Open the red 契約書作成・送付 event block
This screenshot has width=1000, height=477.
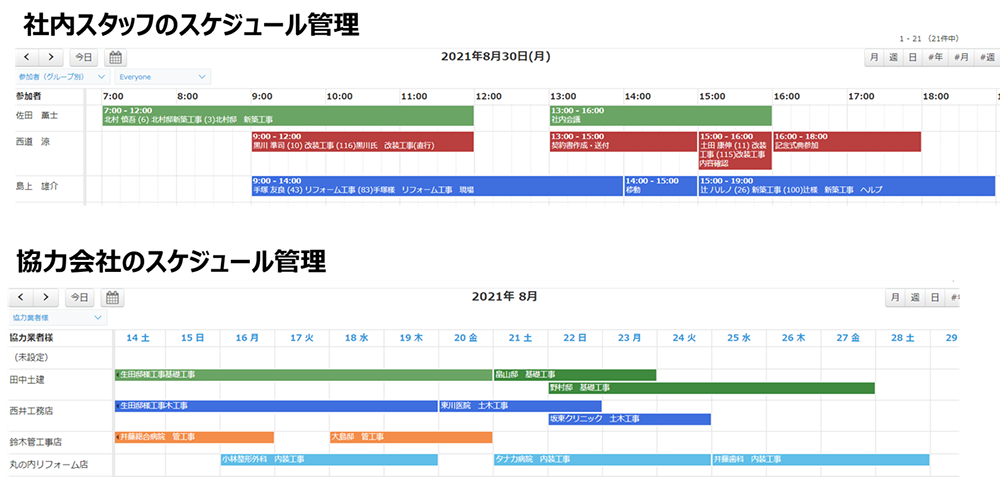(622, 141)
